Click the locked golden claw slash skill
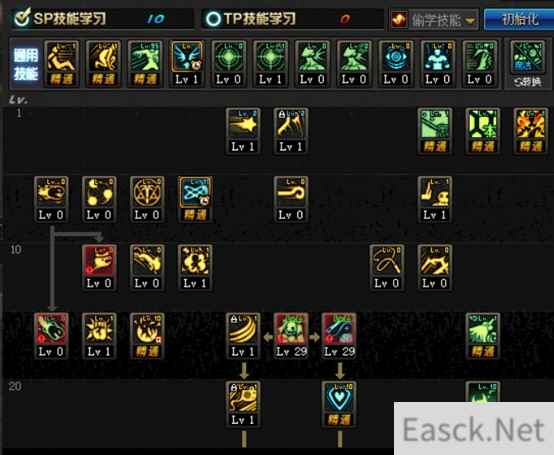554x455 pixels. coord(290,131)
